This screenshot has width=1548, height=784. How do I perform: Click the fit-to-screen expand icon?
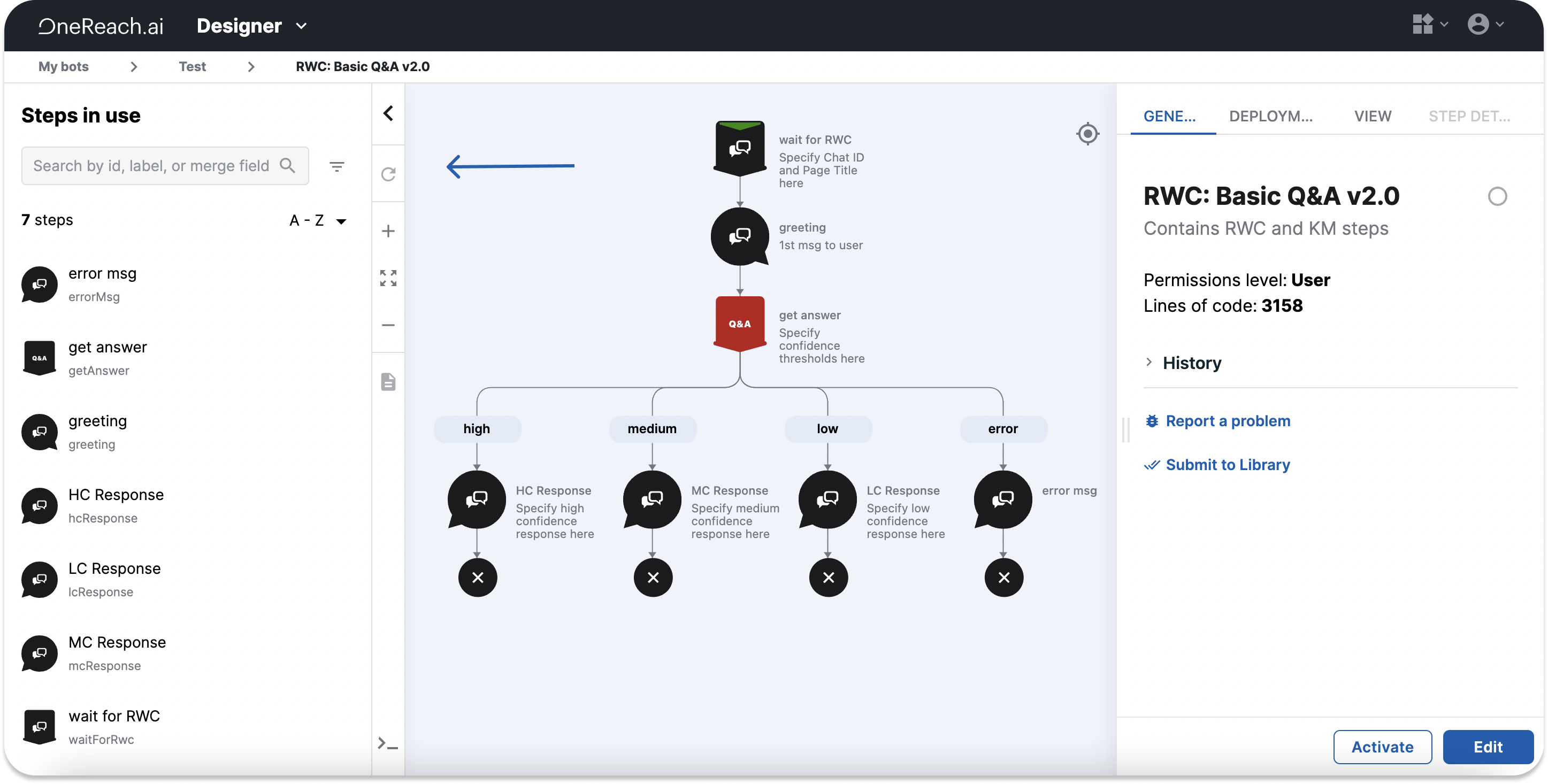388,278
